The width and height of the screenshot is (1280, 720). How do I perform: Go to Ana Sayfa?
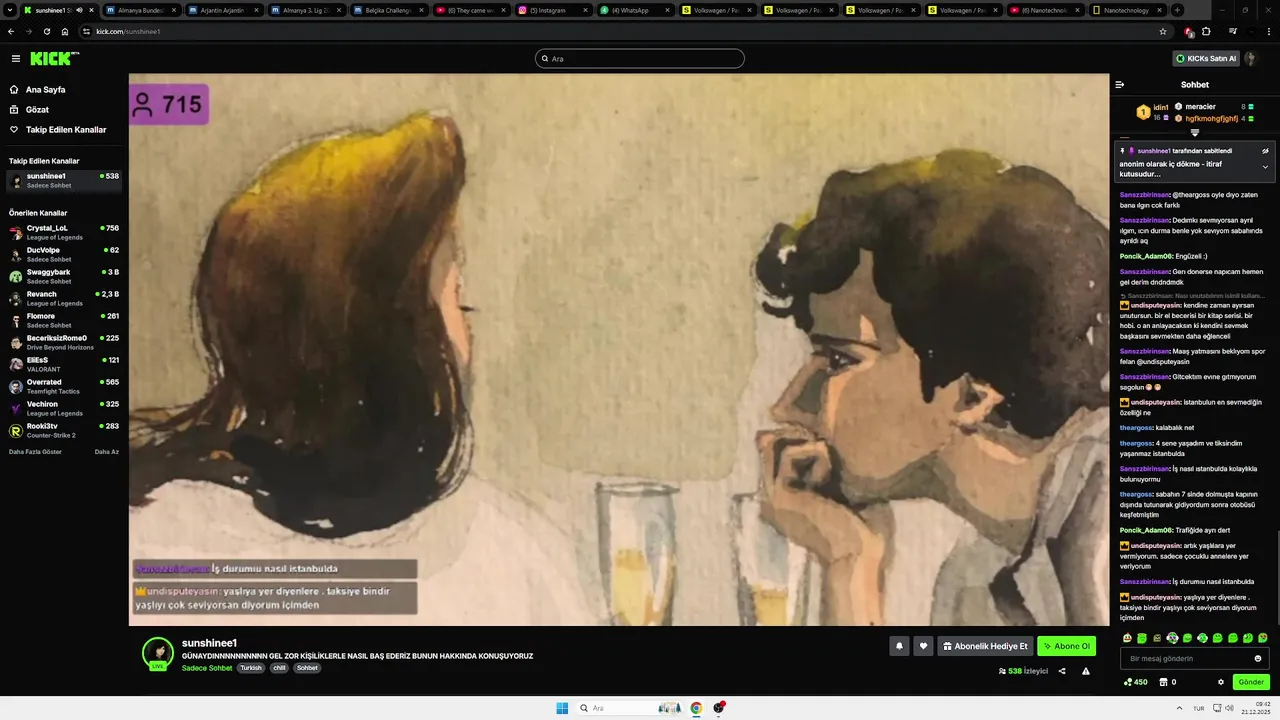tap(46, 89)
